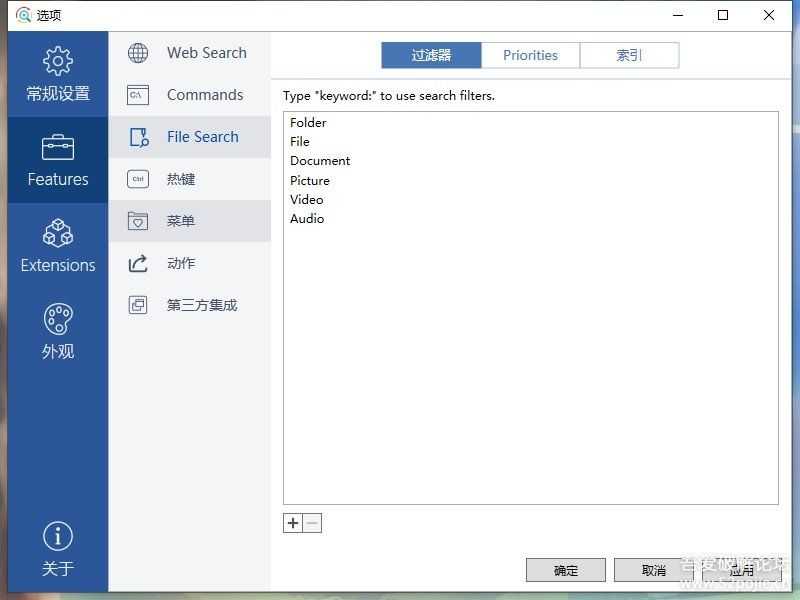Select the Folder filter entry

click(x=308, y=123)
